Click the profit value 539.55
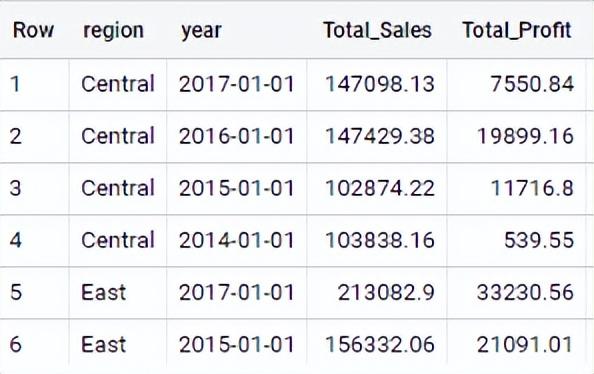594x374 pixels. (539, 240)
